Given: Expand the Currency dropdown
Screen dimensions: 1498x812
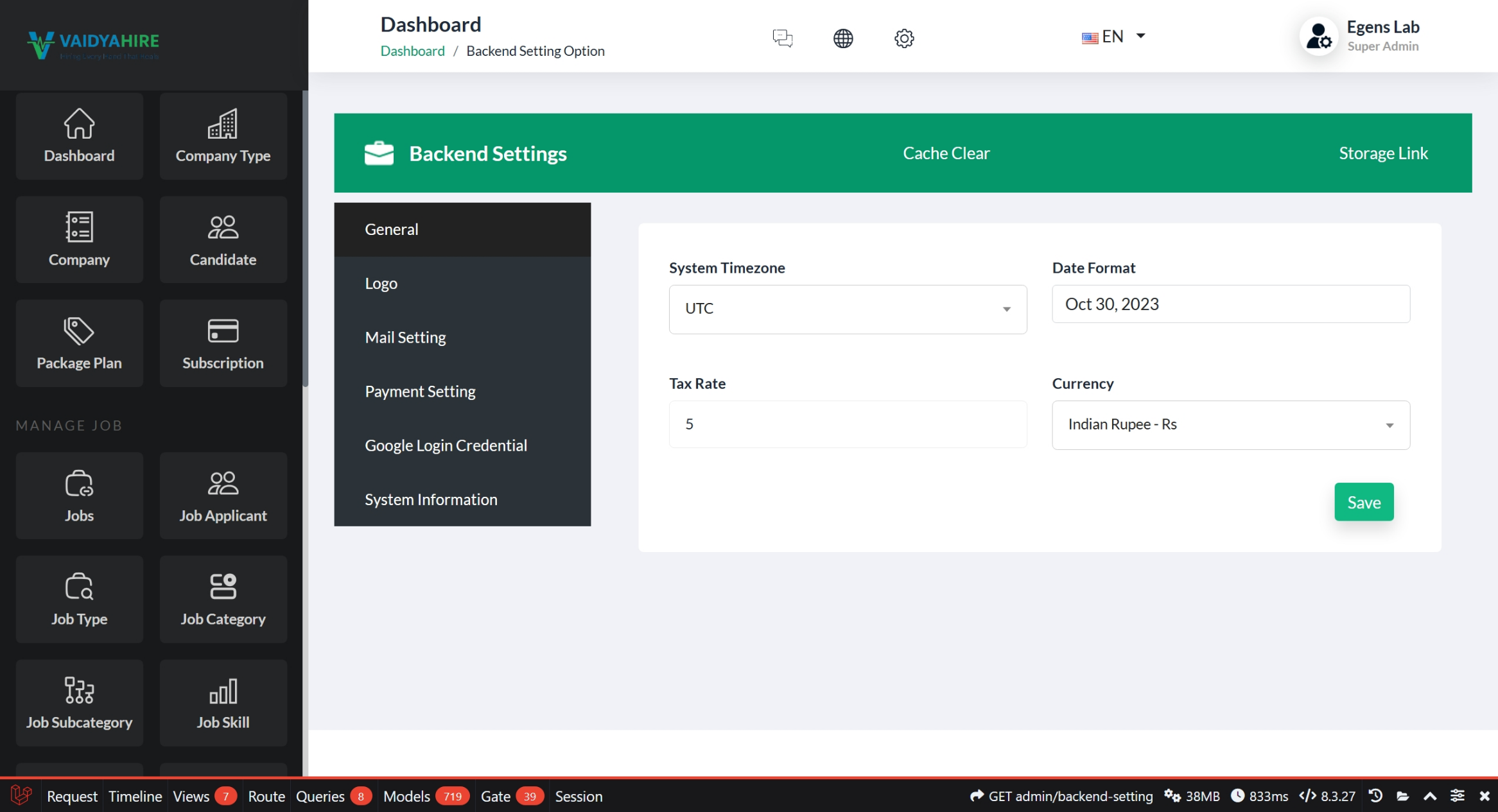Looking at the screenshot, I should (x=1230, y=425).
